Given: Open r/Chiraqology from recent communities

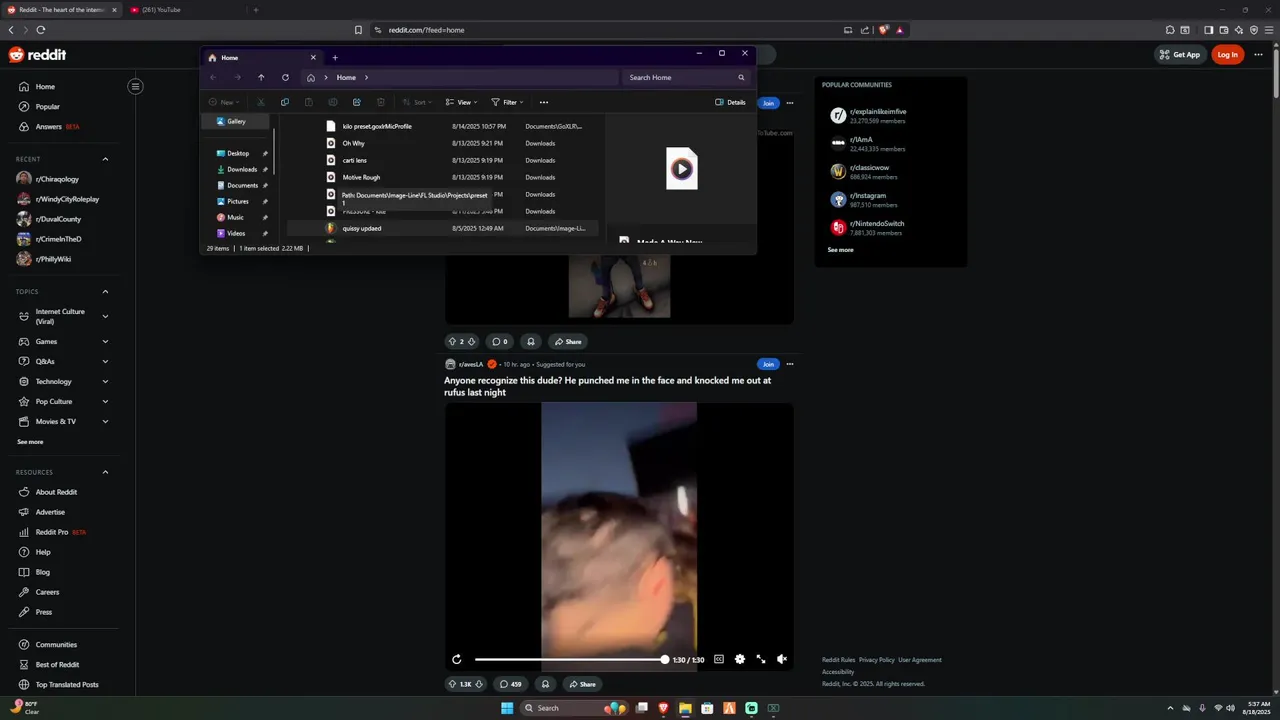Looking at the screenshot, I should (57, 179).
